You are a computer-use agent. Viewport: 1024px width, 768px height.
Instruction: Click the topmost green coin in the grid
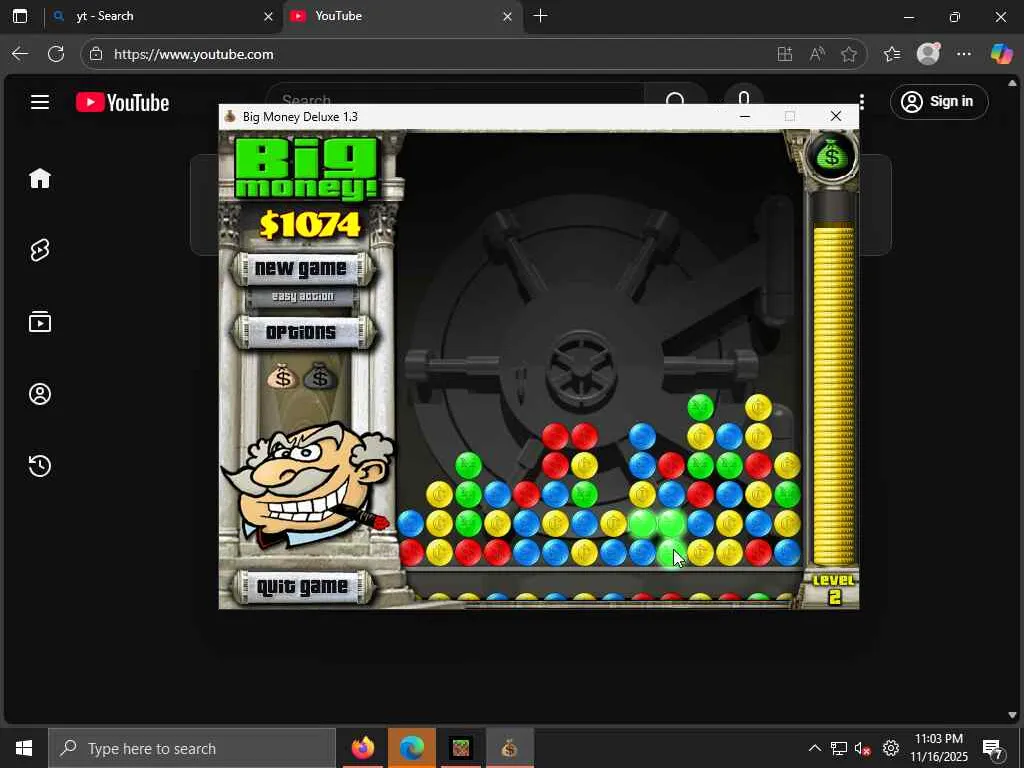pyautogui.click(x=700, y=408)
